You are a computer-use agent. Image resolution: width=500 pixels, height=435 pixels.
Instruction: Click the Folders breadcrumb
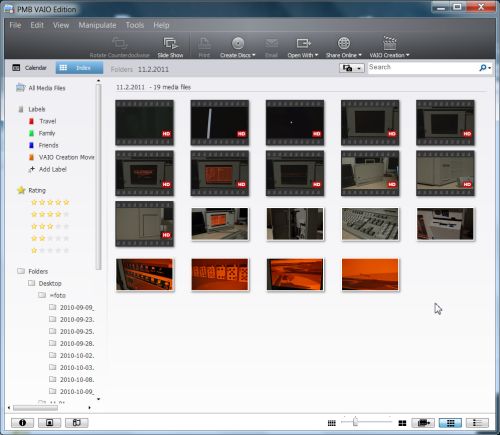click(122, 69)
